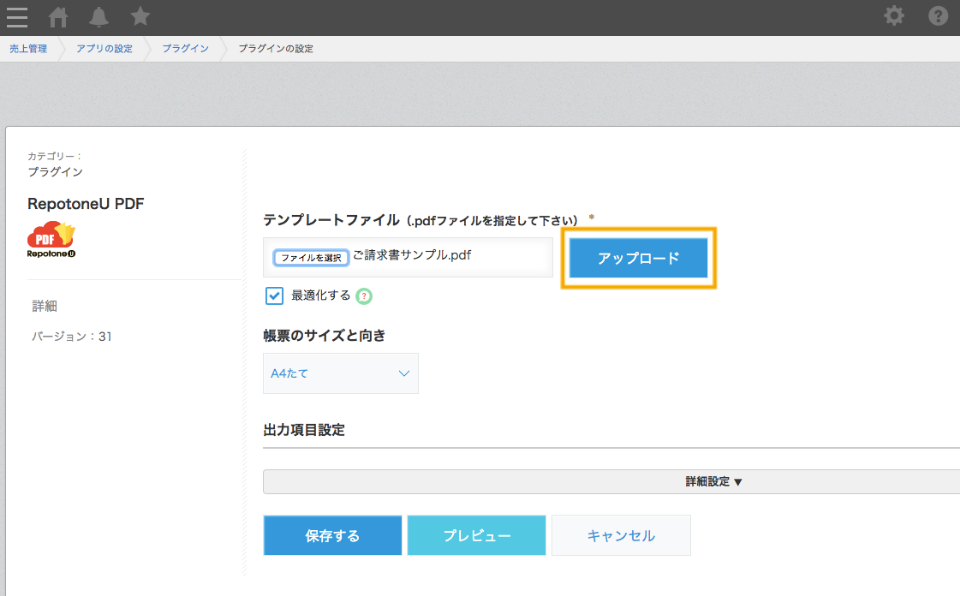Open the hamburger menu icon
Image resolution: width=960 pixels, height=596 pixels.
(17, 17)
